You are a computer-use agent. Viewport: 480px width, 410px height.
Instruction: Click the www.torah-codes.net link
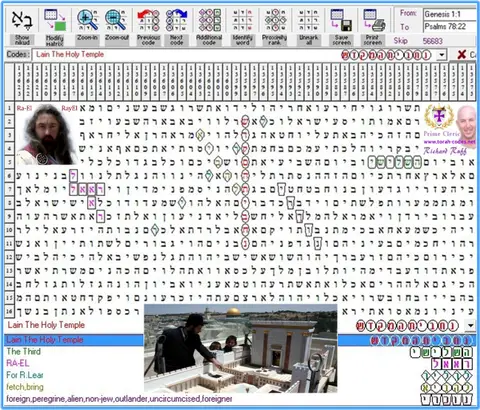click(x=449, y=142)
